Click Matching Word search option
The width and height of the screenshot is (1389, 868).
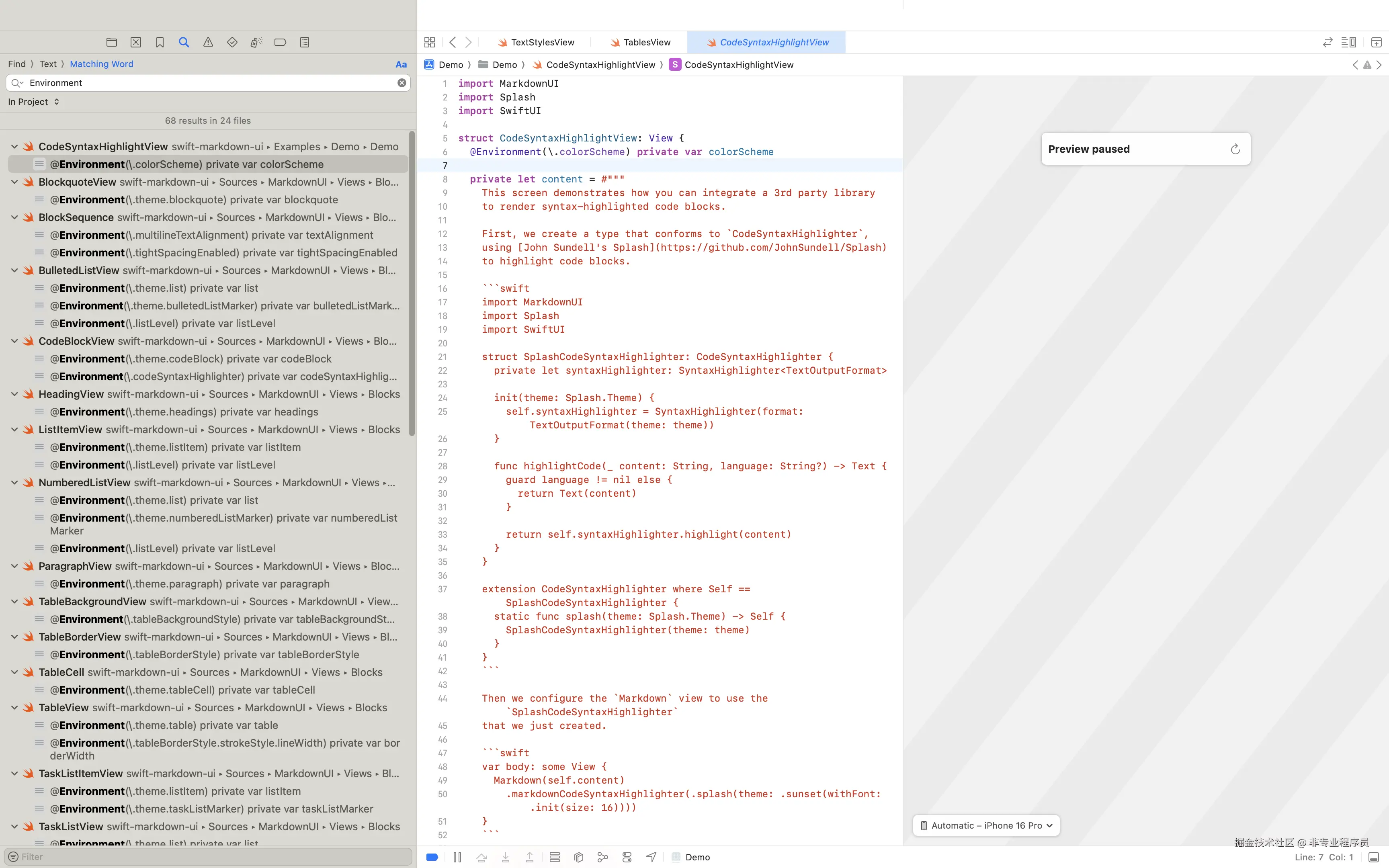(x=101, y=64)
